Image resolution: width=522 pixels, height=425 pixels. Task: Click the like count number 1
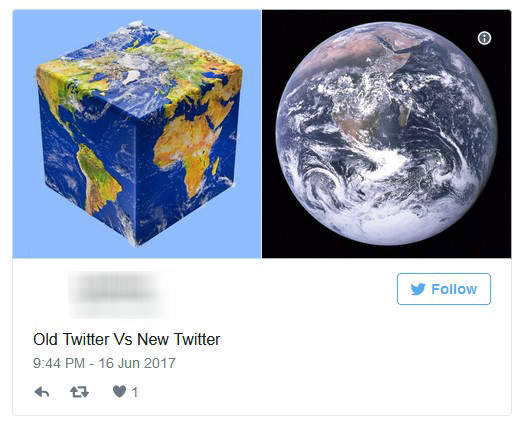pyautogui.click(x=135, y=392)
